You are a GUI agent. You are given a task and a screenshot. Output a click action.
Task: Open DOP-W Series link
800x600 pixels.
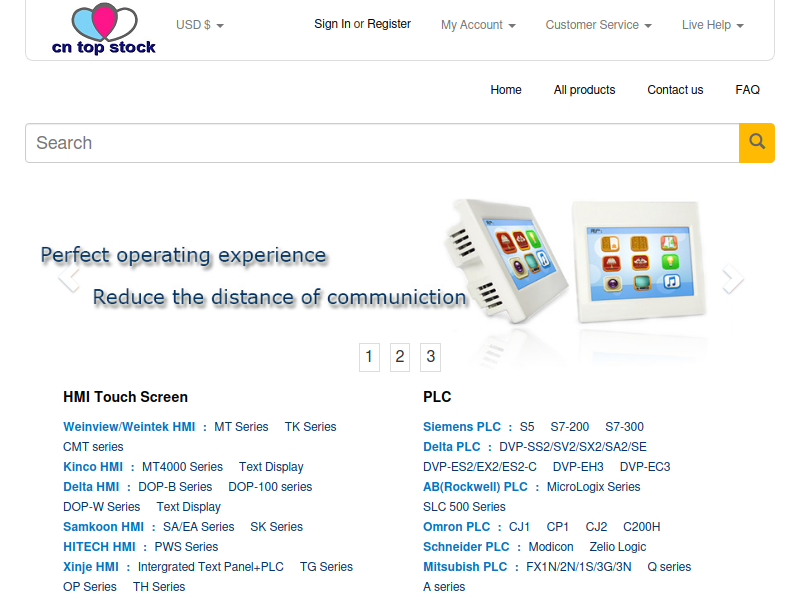pyautogui.click(x=102, y=507)
